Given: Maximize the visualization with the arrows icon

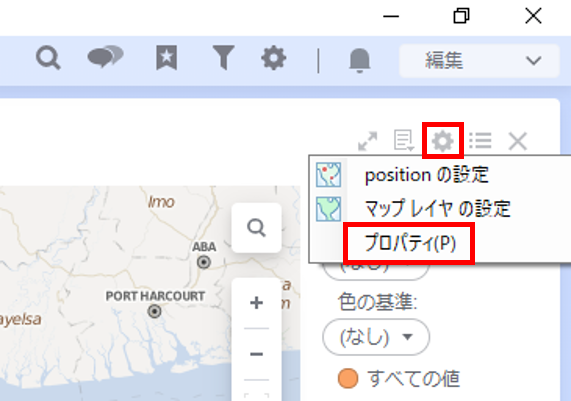Looking at the screenshot, I should click(367, 141).
